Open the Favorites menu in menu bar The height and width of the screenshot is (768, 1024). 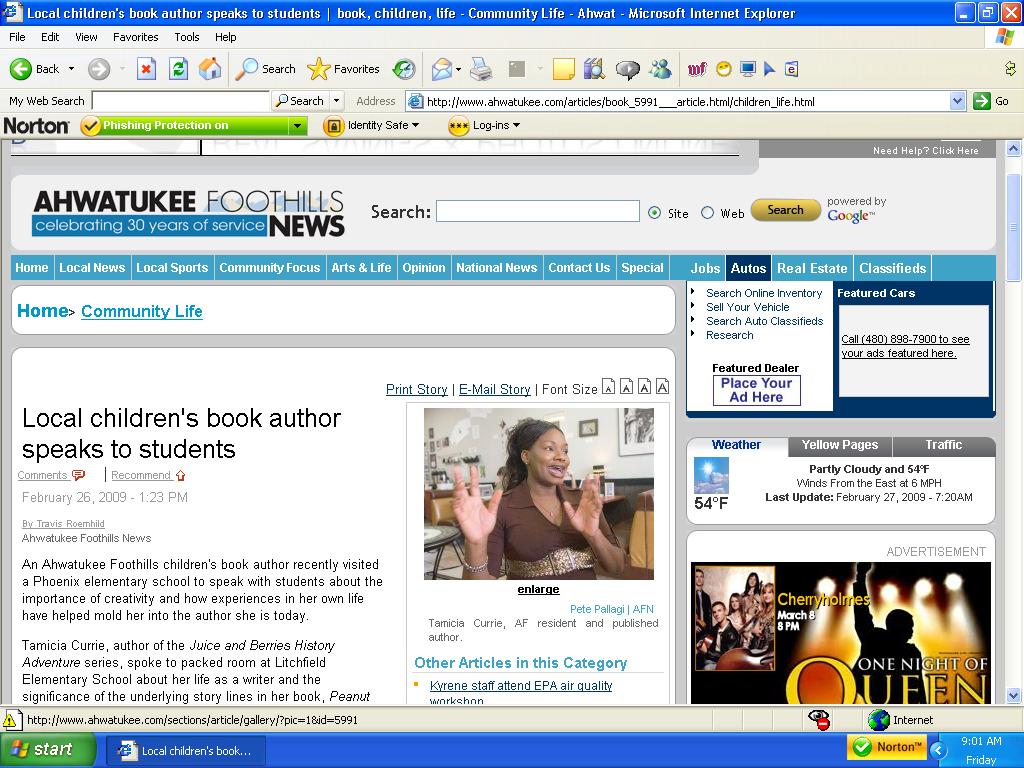[135, 37]
